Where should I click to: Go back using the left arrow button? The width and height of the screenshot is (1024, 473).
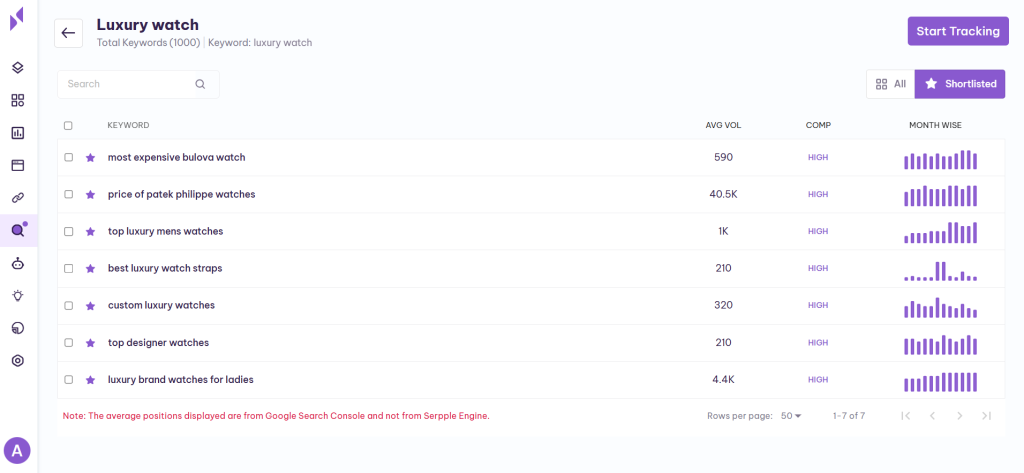69,33
